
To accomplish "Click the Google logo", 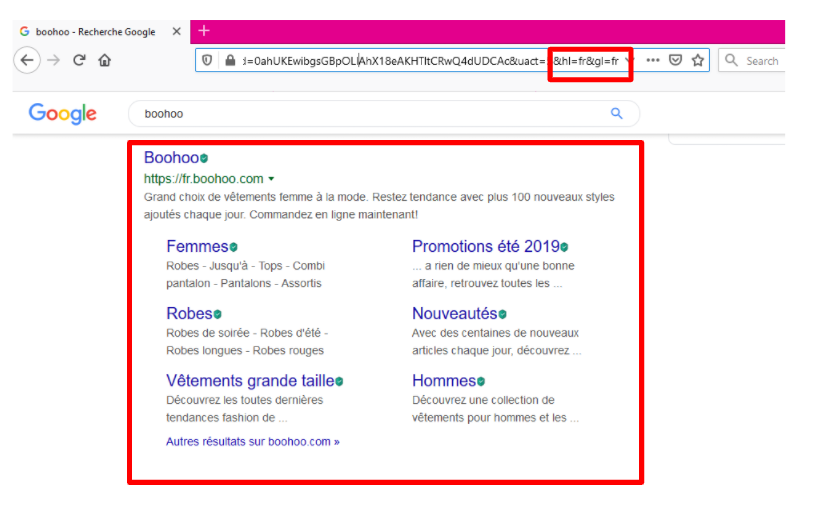I will coord(62,113).
